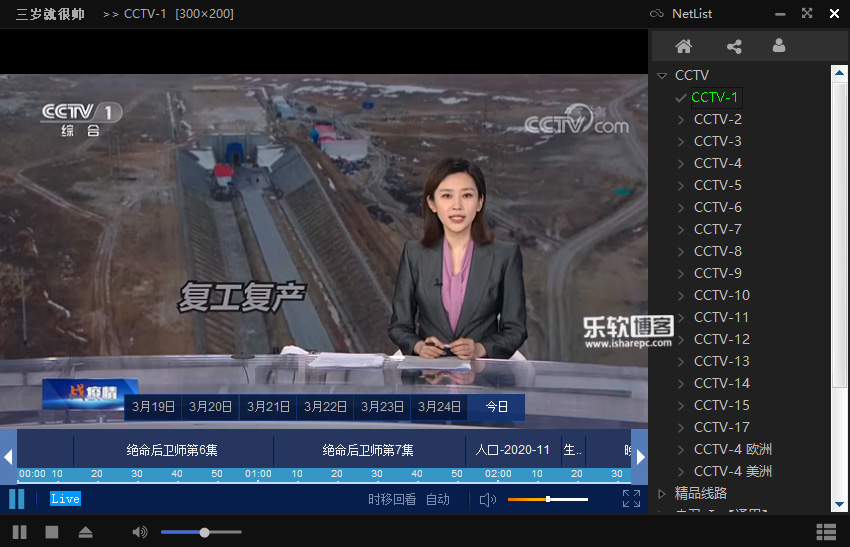
Task: Pause the live stream with overlay pause button
Action: coord(17,499)
